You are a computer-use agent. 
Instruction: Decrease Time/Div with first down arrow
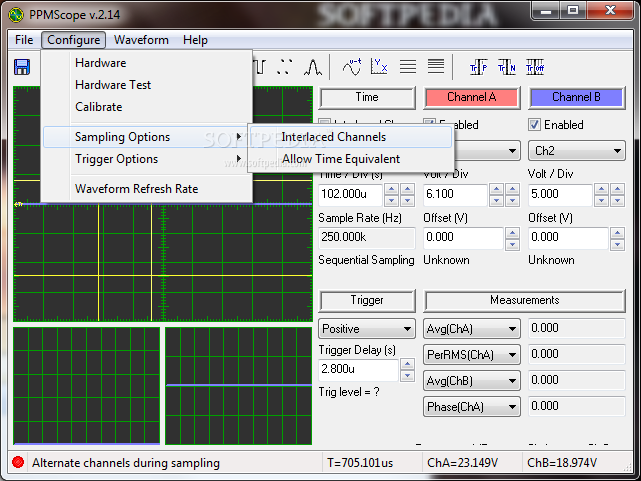392,200
